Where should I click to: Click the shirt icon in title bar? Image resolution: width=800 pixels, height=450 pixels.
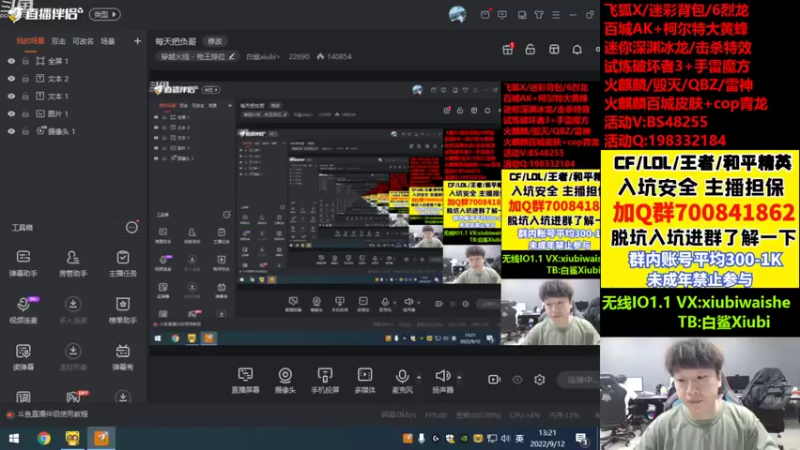(539, 15)
